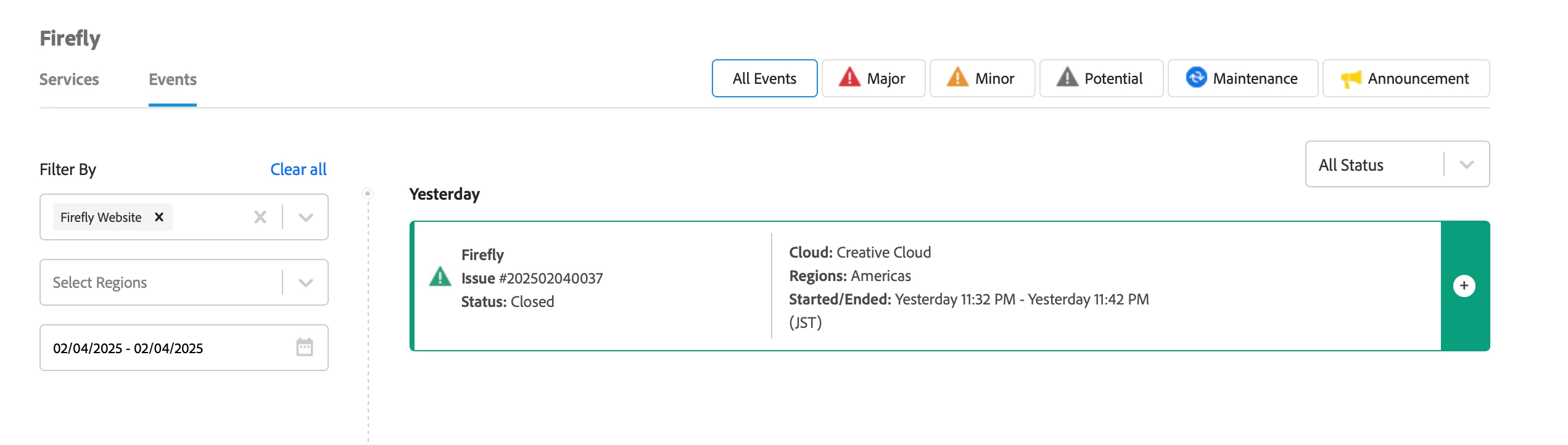Open the All Status dropdown
Image resolution: width=1568 pixels, height=445 pixels.
[1398, 164]
